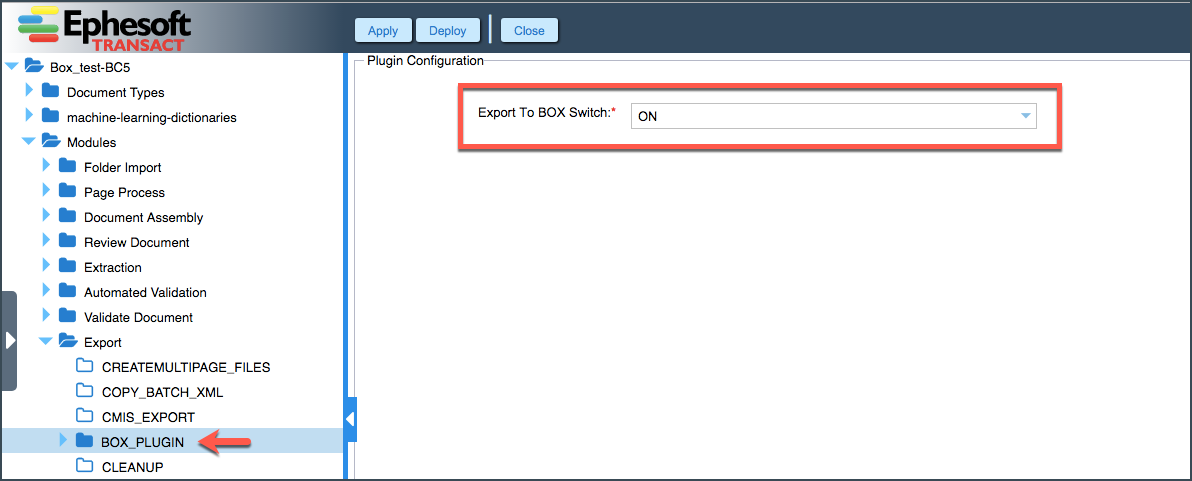This screenshot has width=1192, height=481.
Task: Select BOX_PLUGIN label in the tree
Action: [142, 441]
